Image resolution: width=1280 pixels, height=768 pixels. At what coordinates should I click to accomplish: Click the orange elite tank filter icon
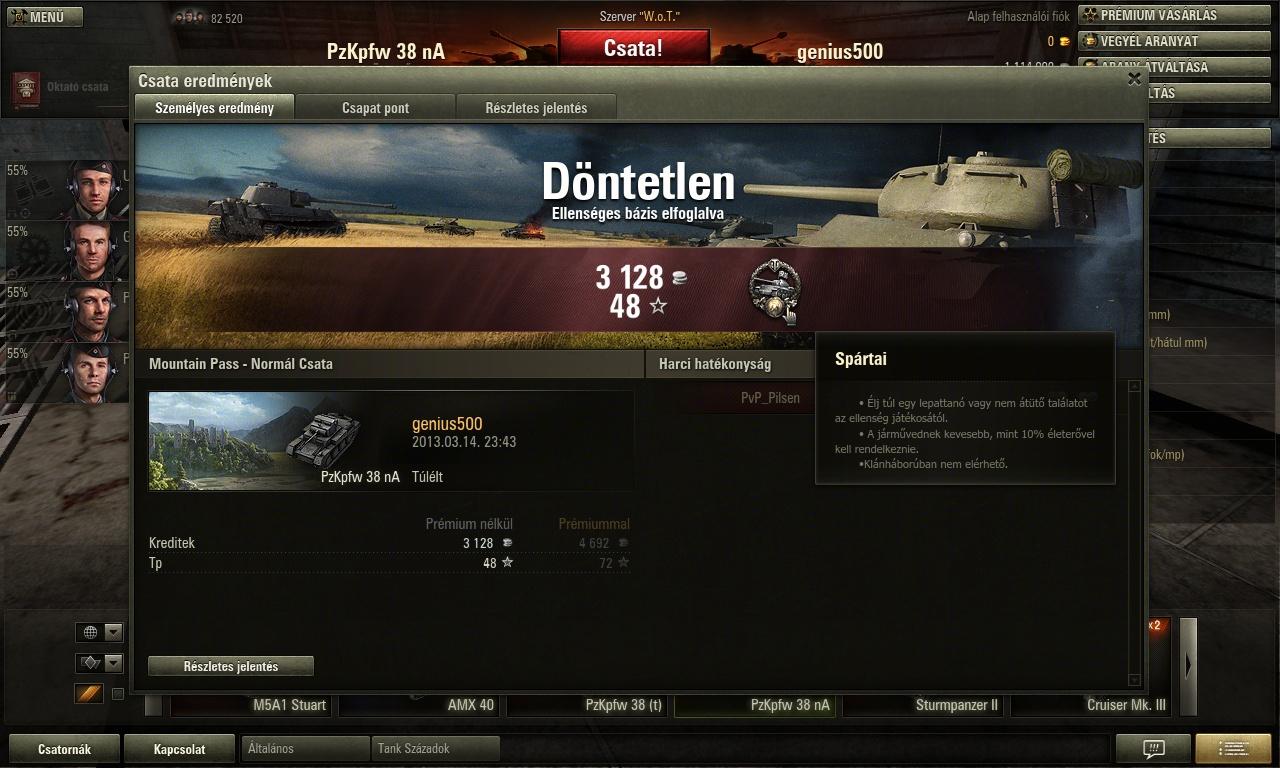89,693
